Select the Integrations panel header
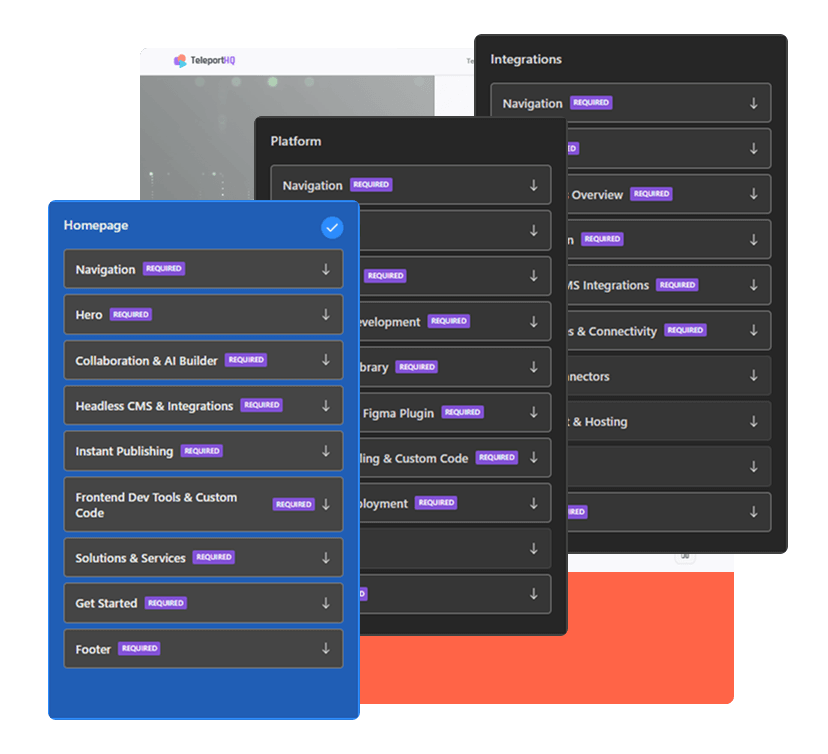828x754 pixels. click(x=527, y=59)
